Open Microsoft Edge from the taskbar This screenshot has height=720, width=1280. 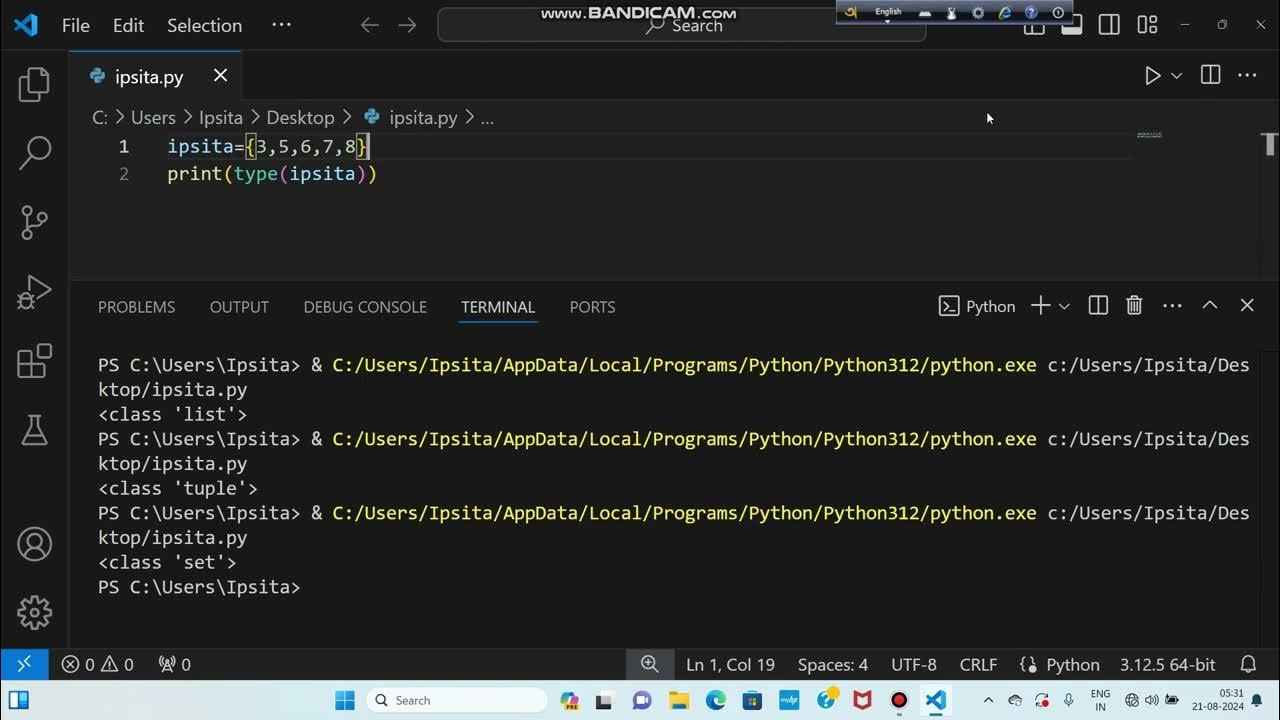tap(716, 700)
